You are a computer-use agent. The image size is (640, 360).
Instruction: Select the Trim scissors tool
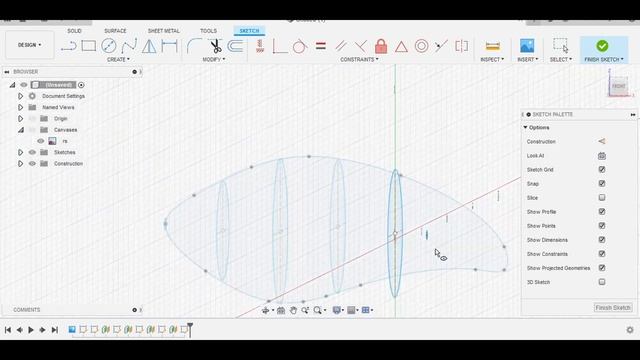pos(215,46)
